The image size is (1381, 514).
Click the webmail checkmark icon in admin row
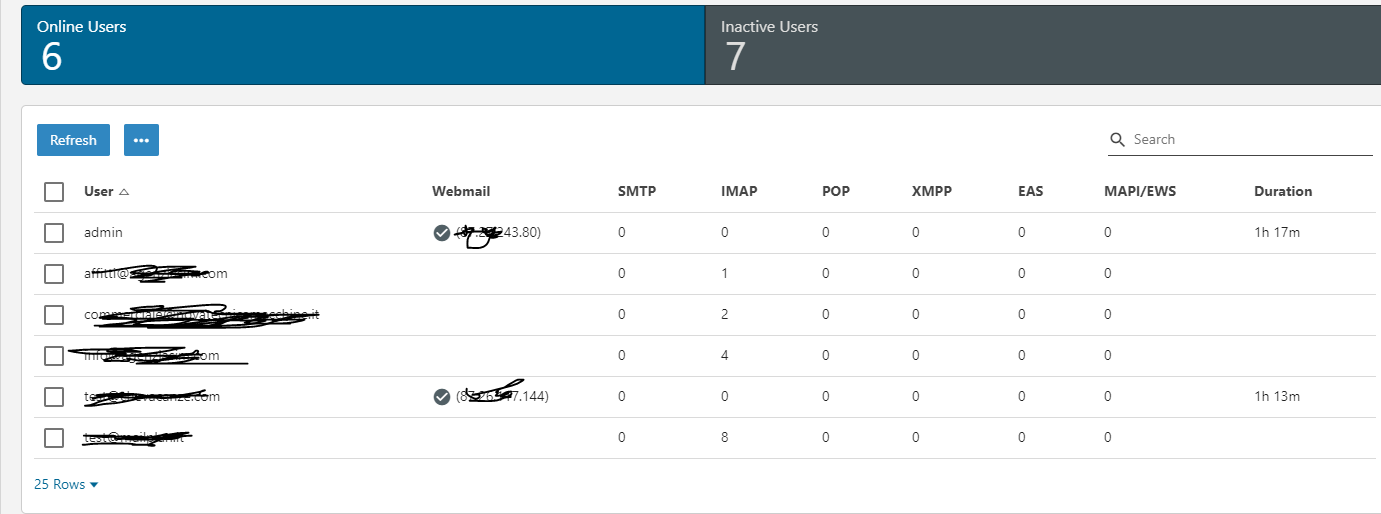441,233
